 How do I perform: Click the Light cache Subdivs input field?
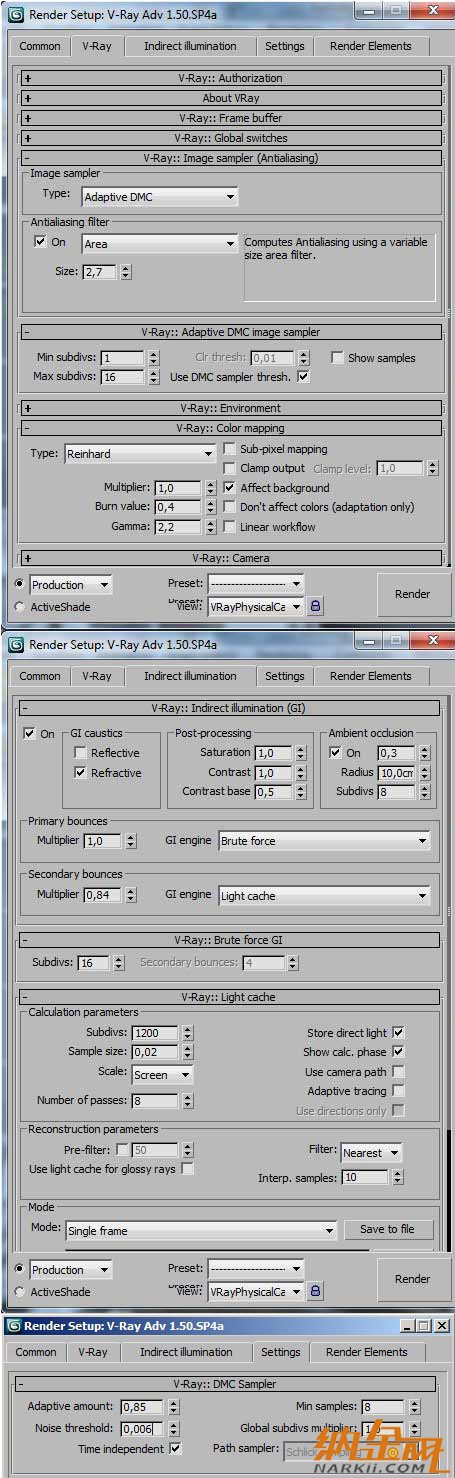(155, 1033)
